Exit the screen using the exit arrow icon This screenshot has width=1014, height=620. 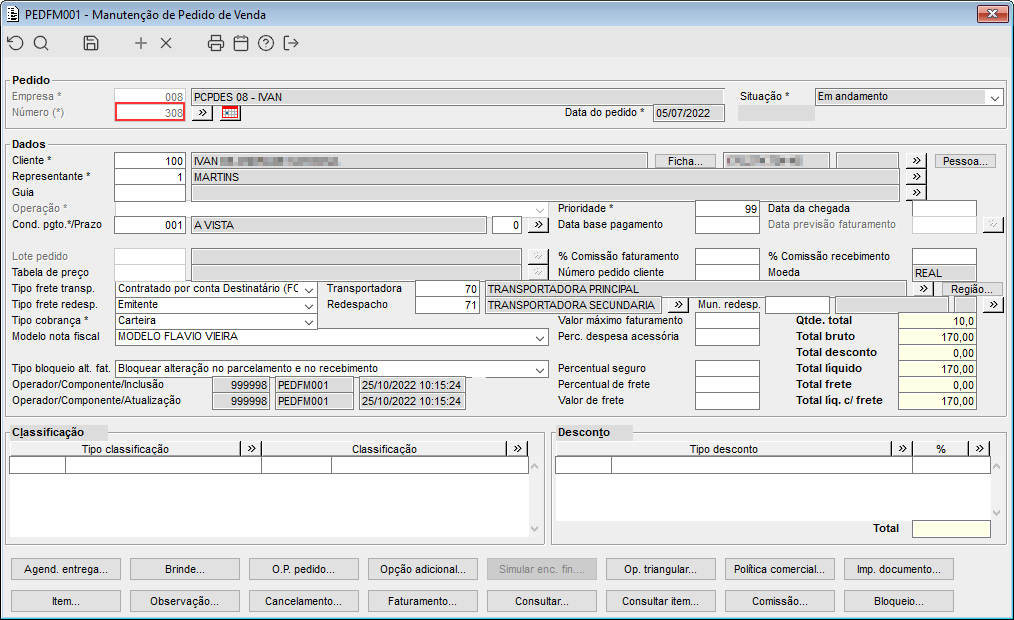[291, 43]
